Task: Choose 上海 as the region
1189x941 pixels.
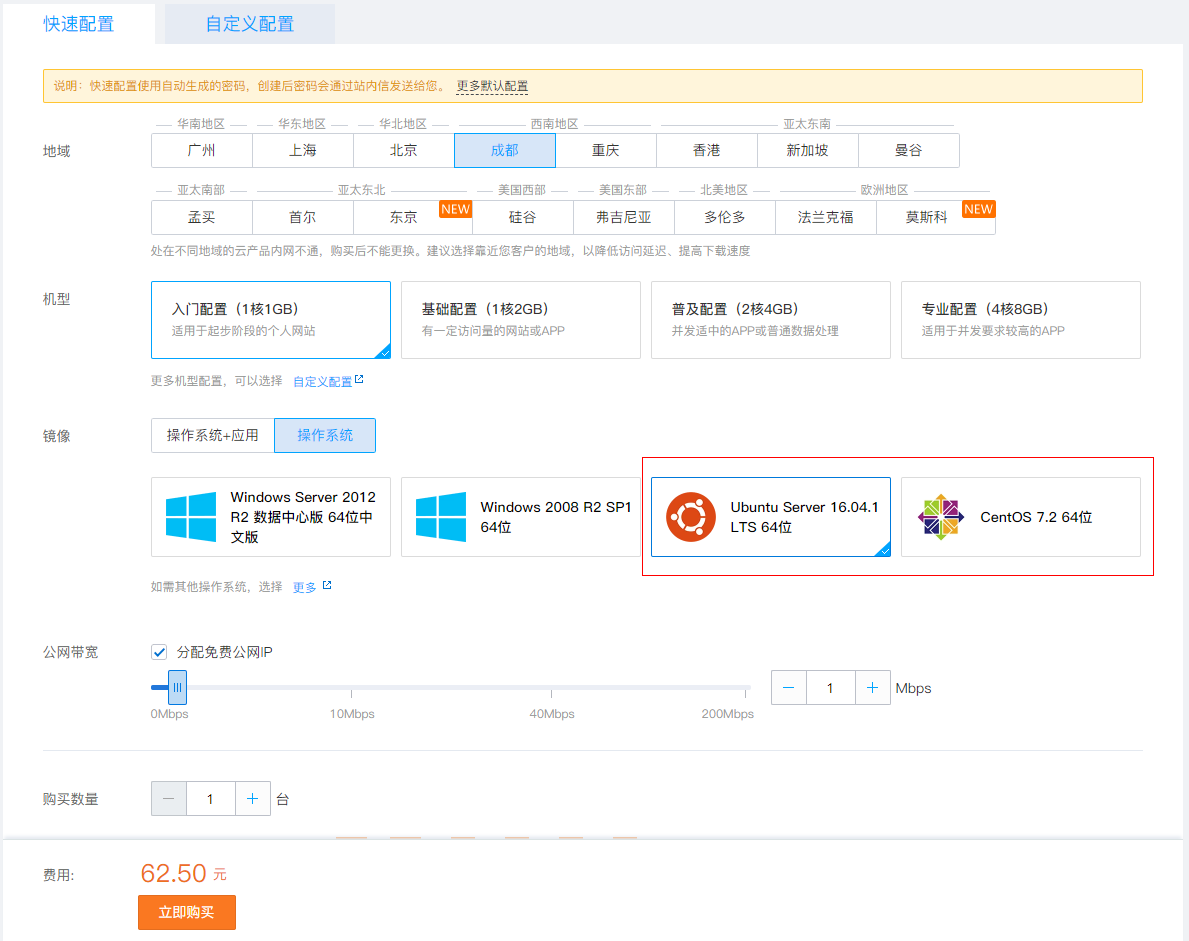Action: tap(303, 151)
